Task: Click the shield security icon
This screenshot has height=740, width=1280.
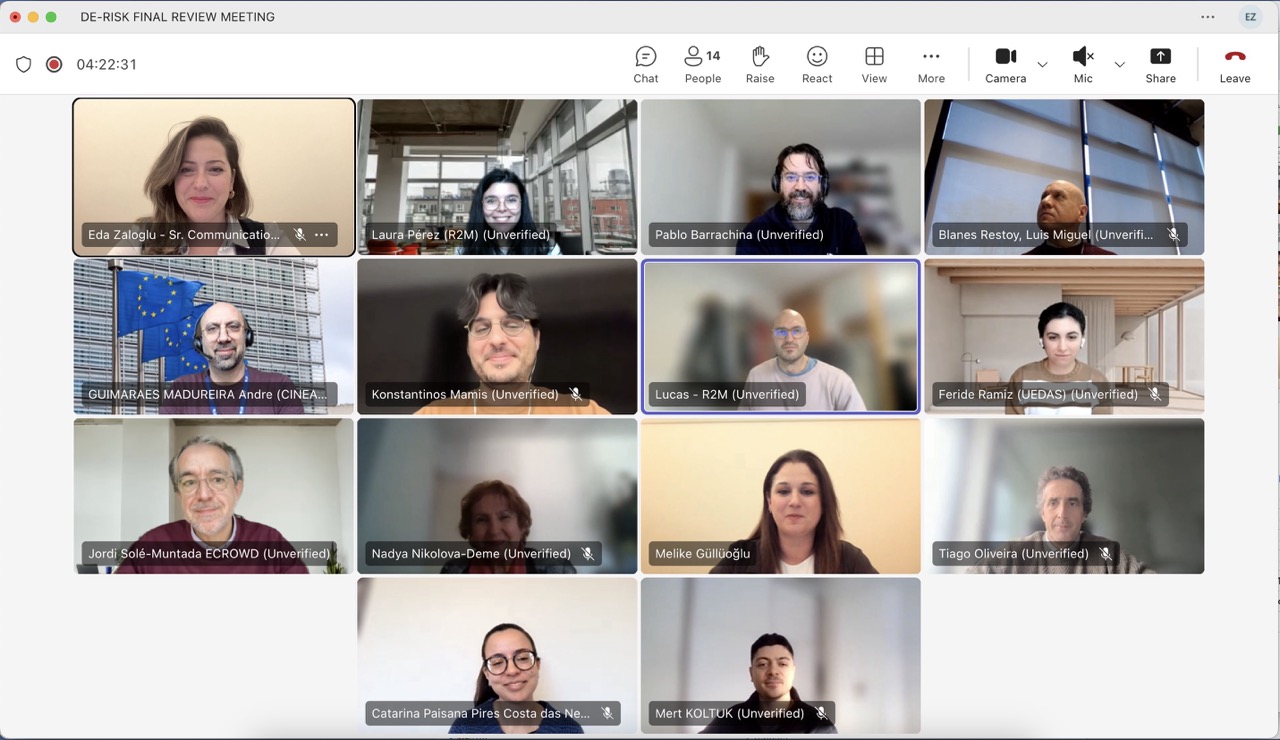Action: point(24,65)
